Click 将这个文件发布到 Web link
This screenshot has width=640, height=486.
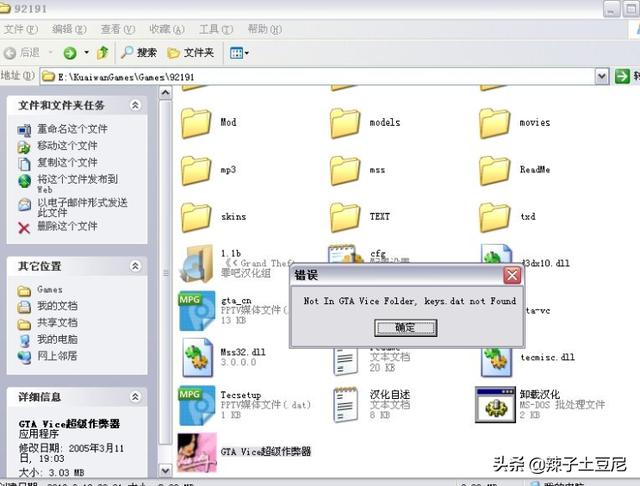point(78,183)
